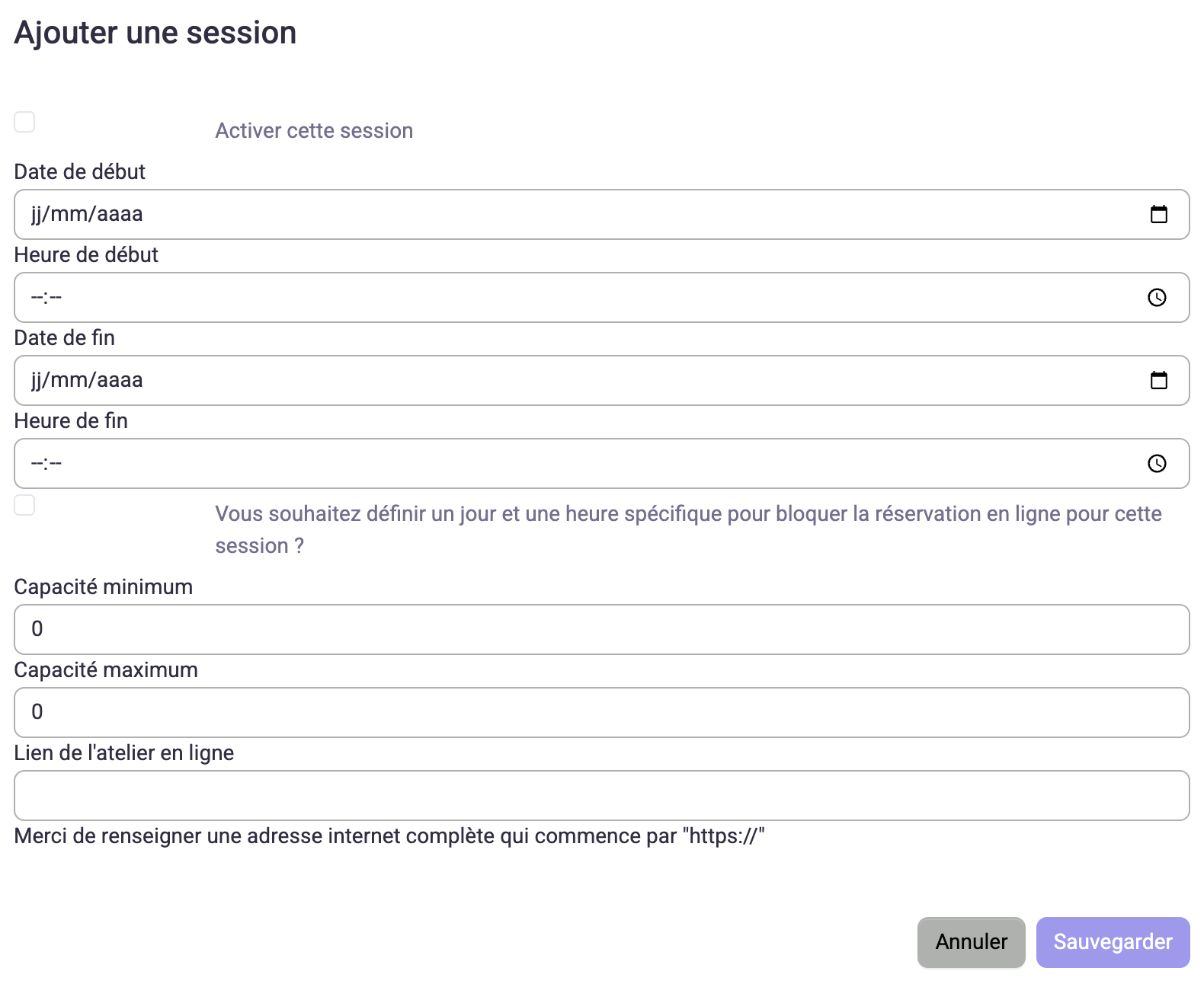
Task: Open the calendar picker for Date de début
Action: tap(1158, 214)
